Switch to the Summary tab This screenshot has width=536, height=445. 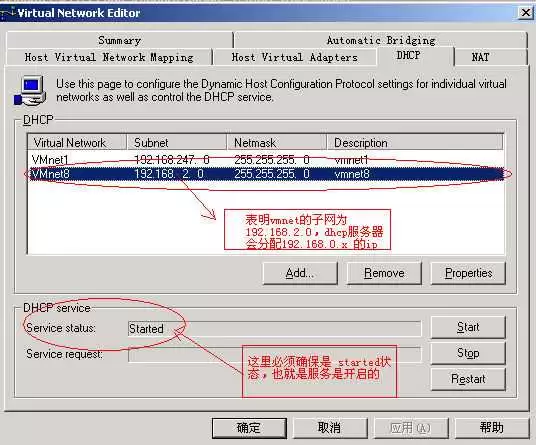pyautogui.click(x=120, y=40)
